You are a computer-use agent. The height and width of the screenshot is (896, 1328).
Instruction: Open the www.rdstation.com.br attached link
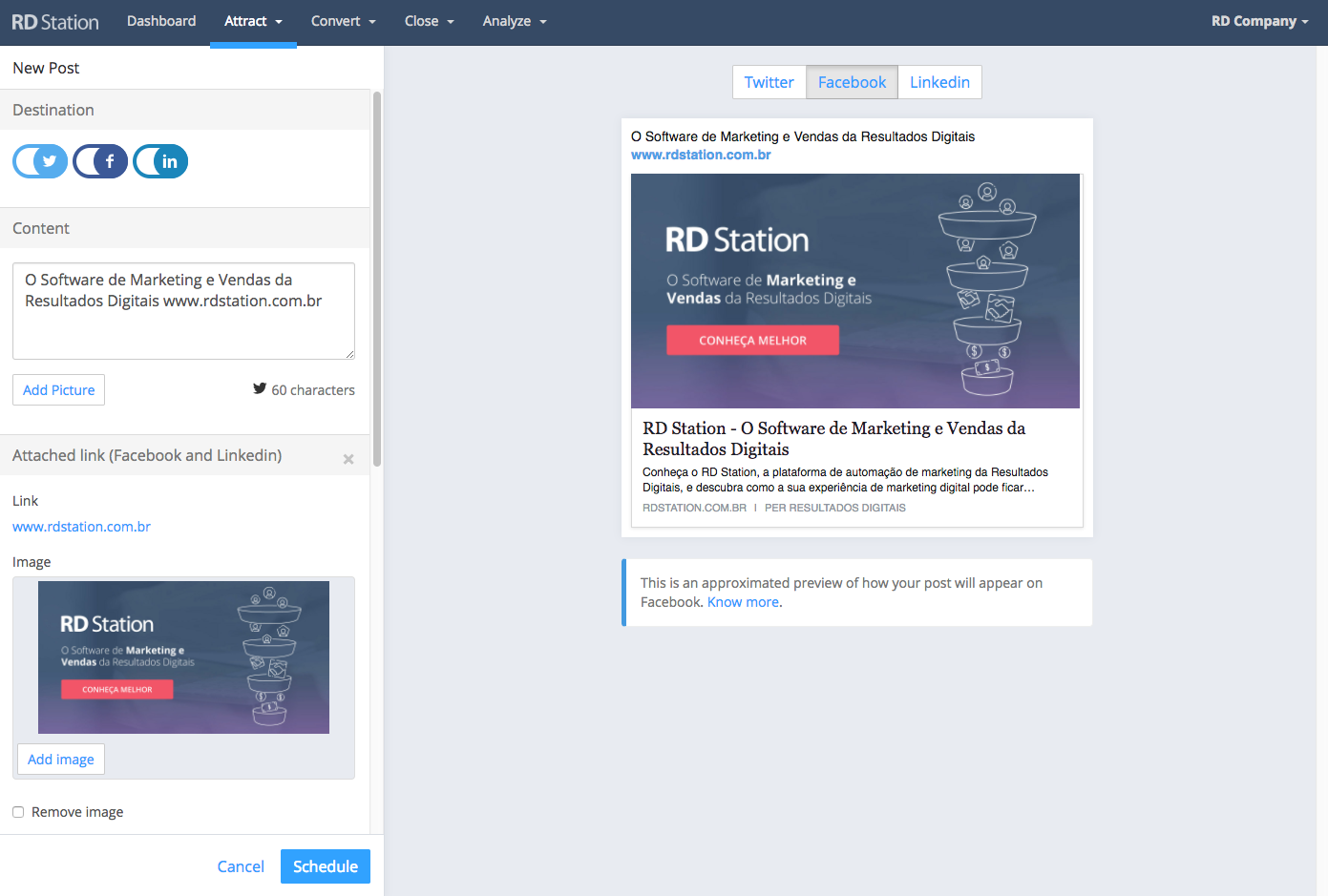[82, 527]
